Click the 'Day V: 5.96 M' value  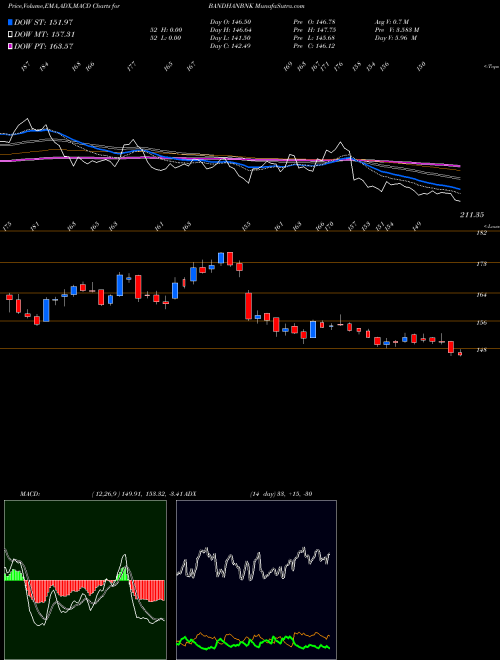tap(396, 38)
